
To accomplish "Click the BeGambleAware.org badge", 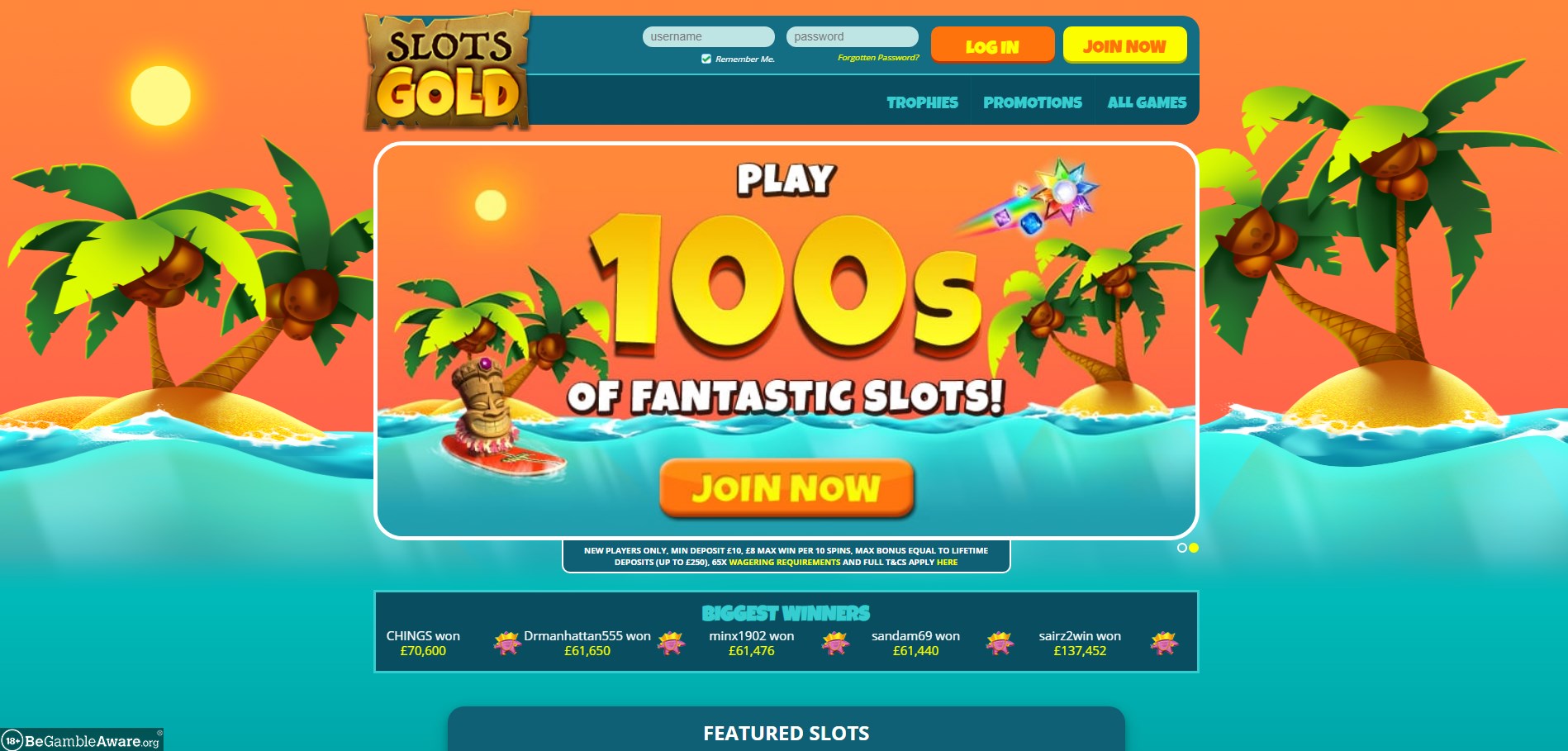I will click(82, 740).
